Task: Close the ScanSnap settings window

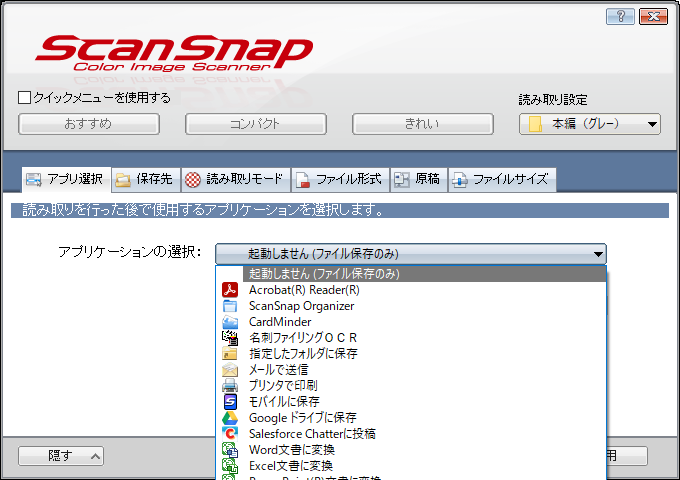Action: [653, 16]
